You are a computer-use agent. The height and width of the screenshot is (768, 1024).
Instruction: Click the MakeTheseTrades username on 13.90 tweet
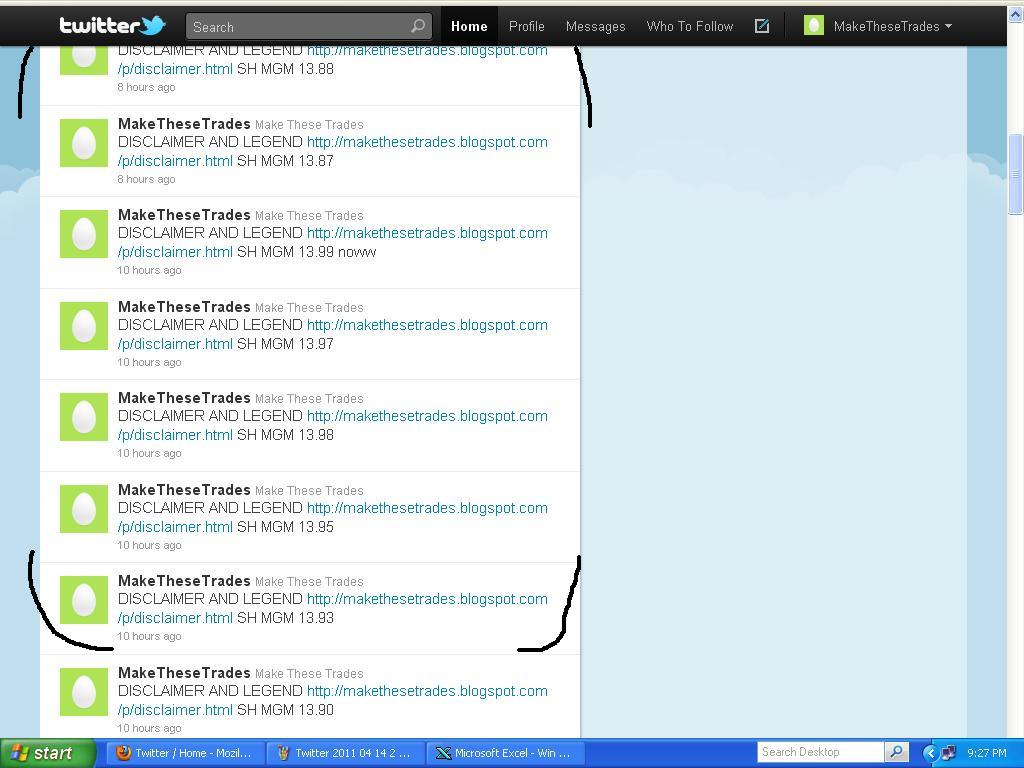point(184,673)
